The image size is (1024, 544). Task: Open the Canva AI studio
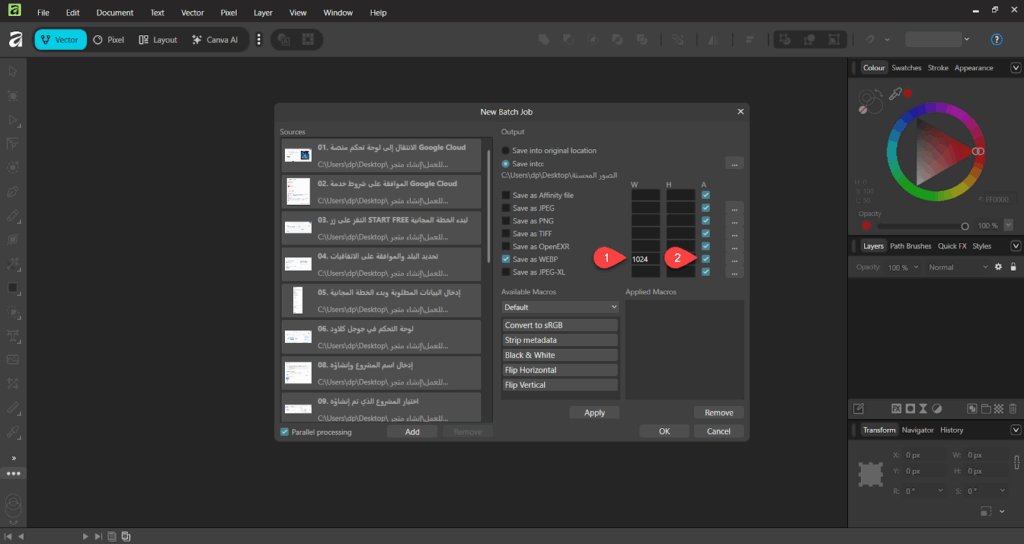coord(214,40)
